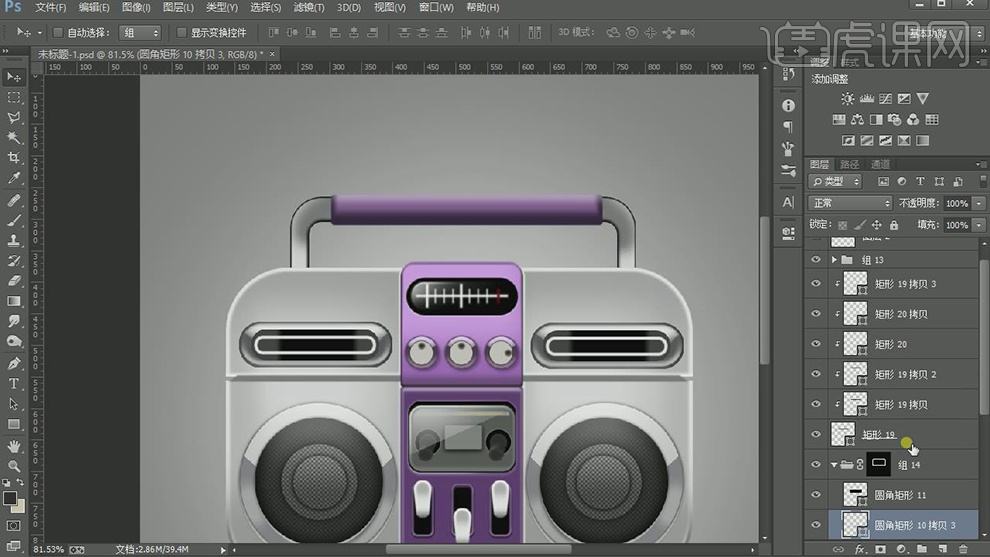The height and width of the screenshot is (557, 990).
Task: Select the 矩形 19 拷贝 2 layer
Action: point(905,375)
